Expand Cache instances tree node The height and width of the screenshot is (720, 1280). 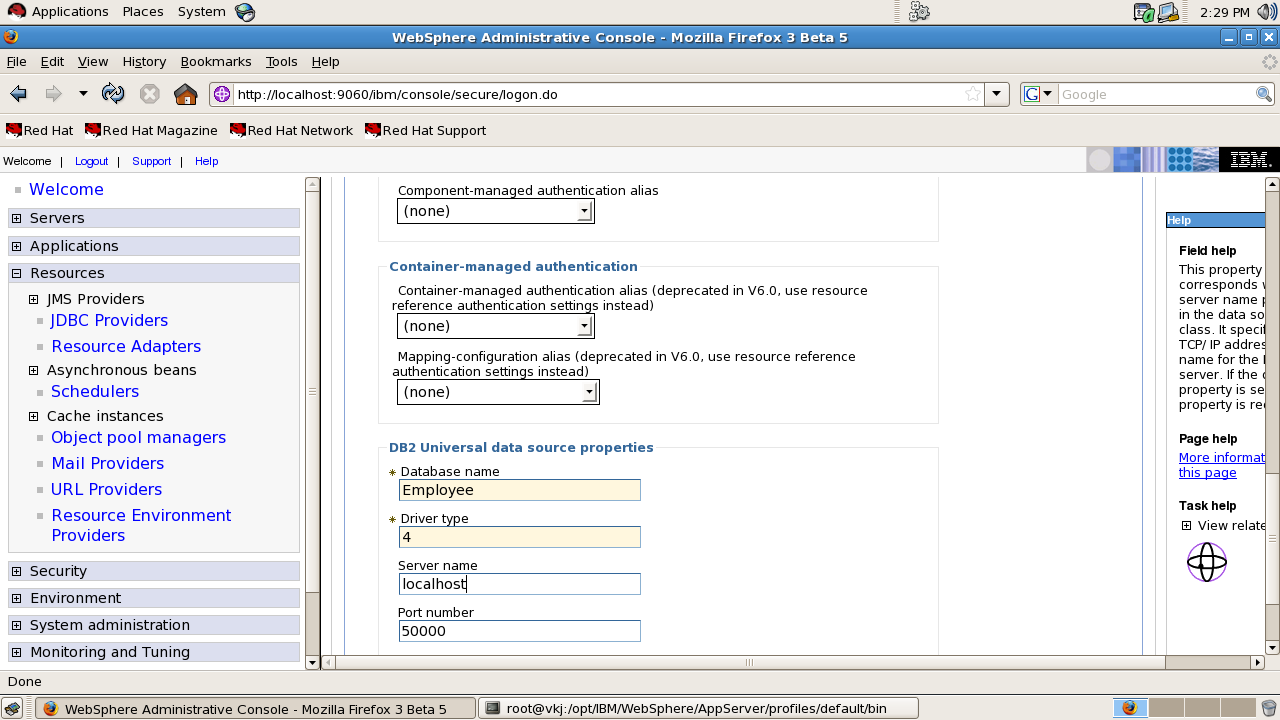tap(33, 416)
